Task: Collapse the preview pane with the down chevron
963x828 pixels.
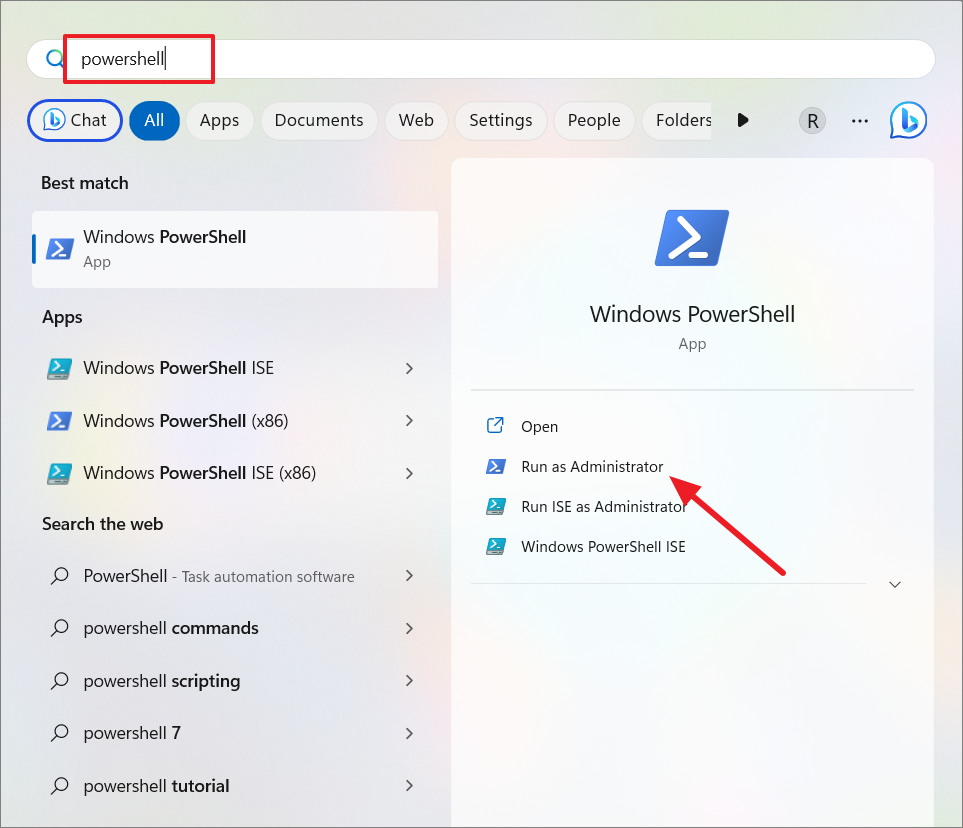Action: (x=894, y=584)
